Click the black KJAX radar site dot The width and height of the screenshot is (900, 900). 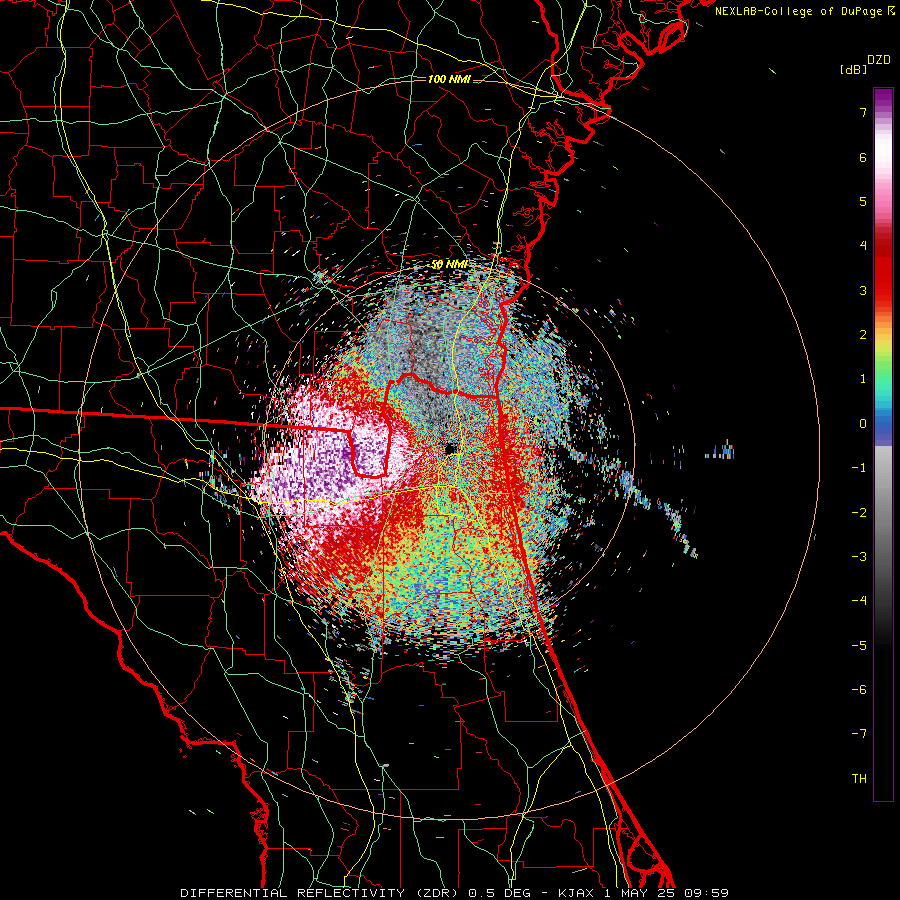click(451, 448)
